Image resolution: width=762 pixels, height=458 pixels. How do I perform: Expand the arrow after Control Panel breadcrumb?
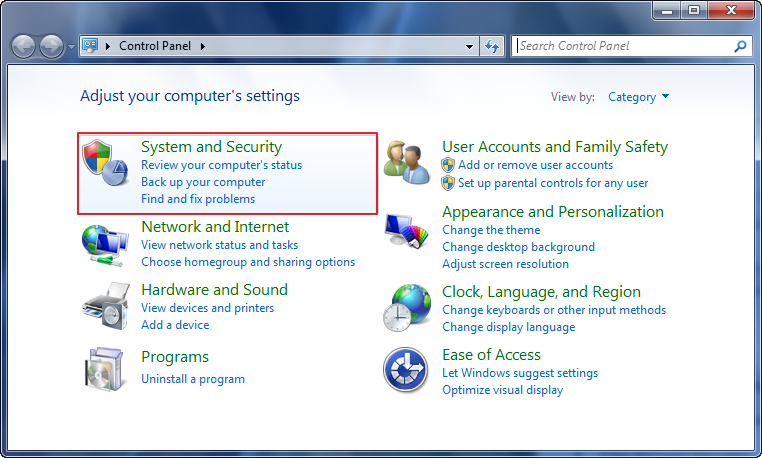coord(203,46)
